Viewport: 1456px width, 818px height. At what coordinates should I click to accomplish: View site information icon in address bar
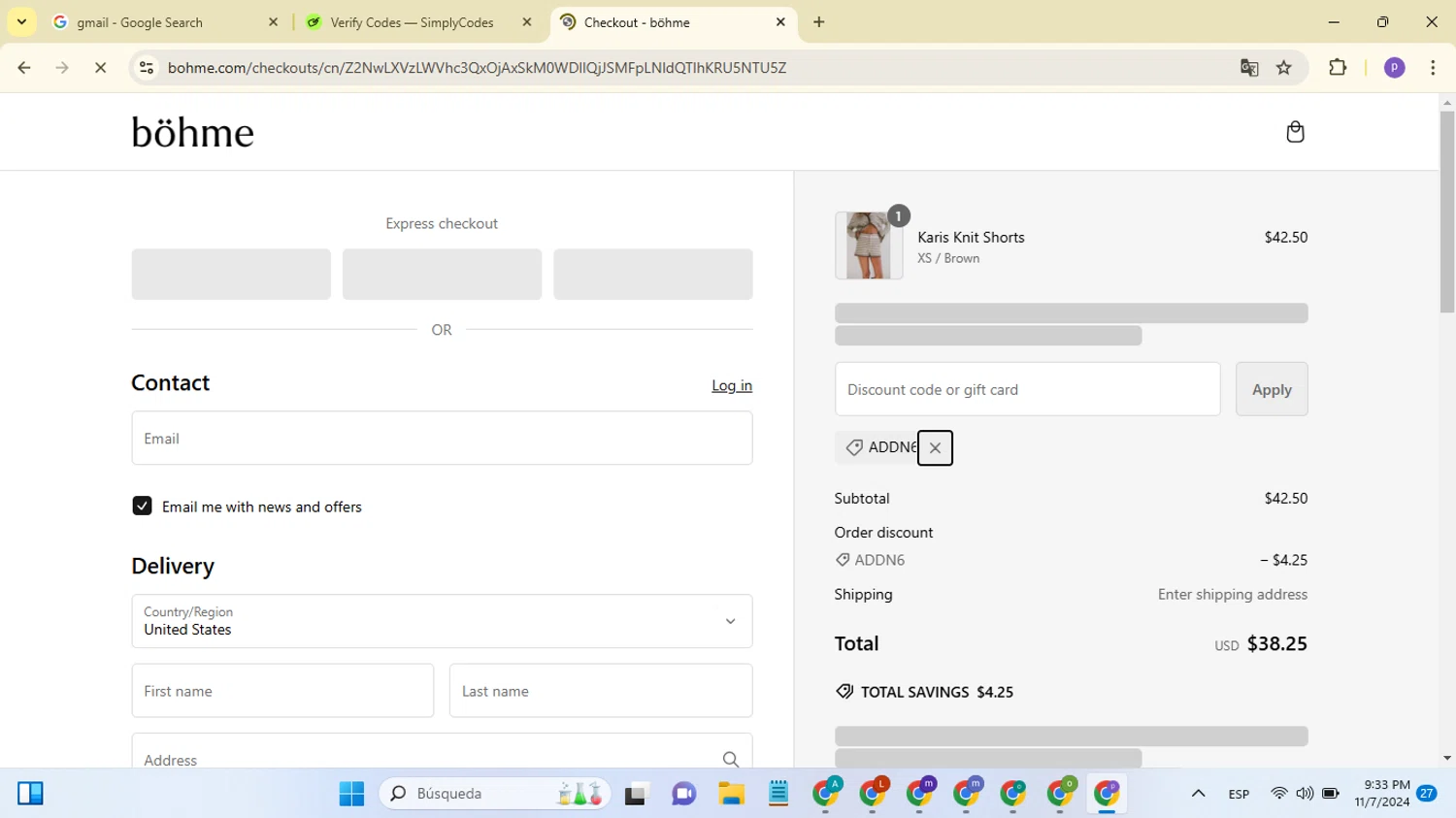(147, 68)
